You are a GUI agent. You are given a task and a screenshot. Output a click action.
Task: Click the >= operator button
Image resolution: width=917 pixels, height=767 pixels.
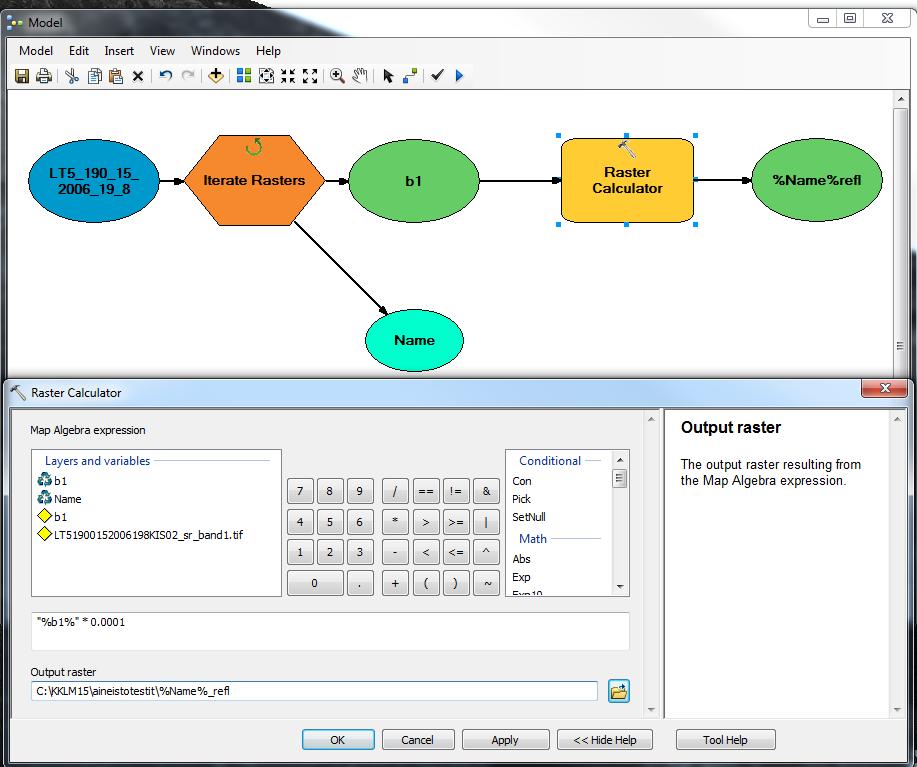[456, 521]
